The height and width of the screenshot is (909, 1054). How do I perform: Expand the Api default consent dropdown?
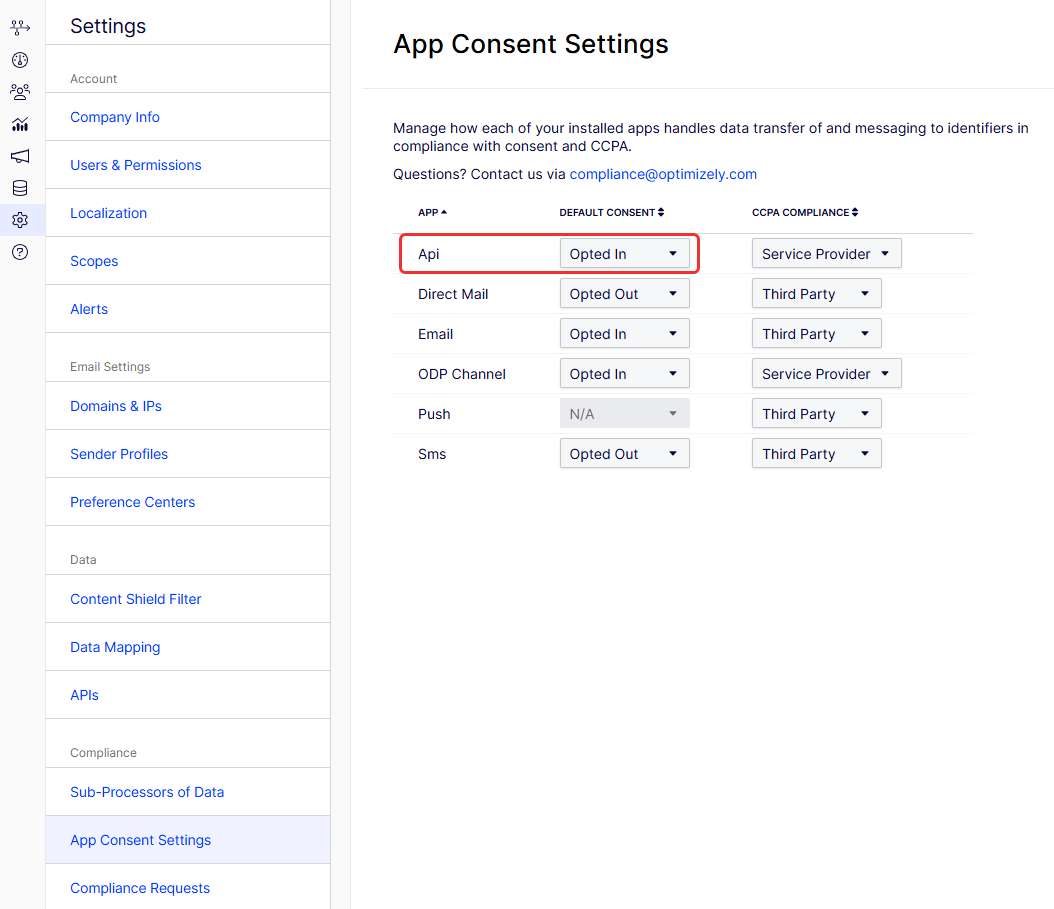pos(624,254)
